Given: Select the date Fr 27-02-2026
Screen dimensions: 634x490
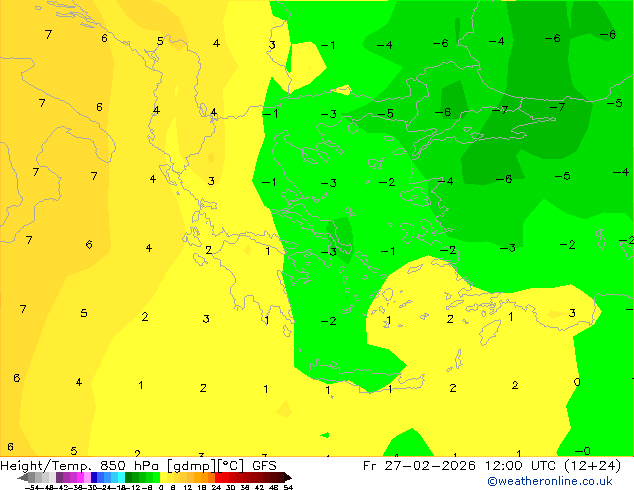Looking at the screenshot, I should pyautogui.click(x=419, y=465).
